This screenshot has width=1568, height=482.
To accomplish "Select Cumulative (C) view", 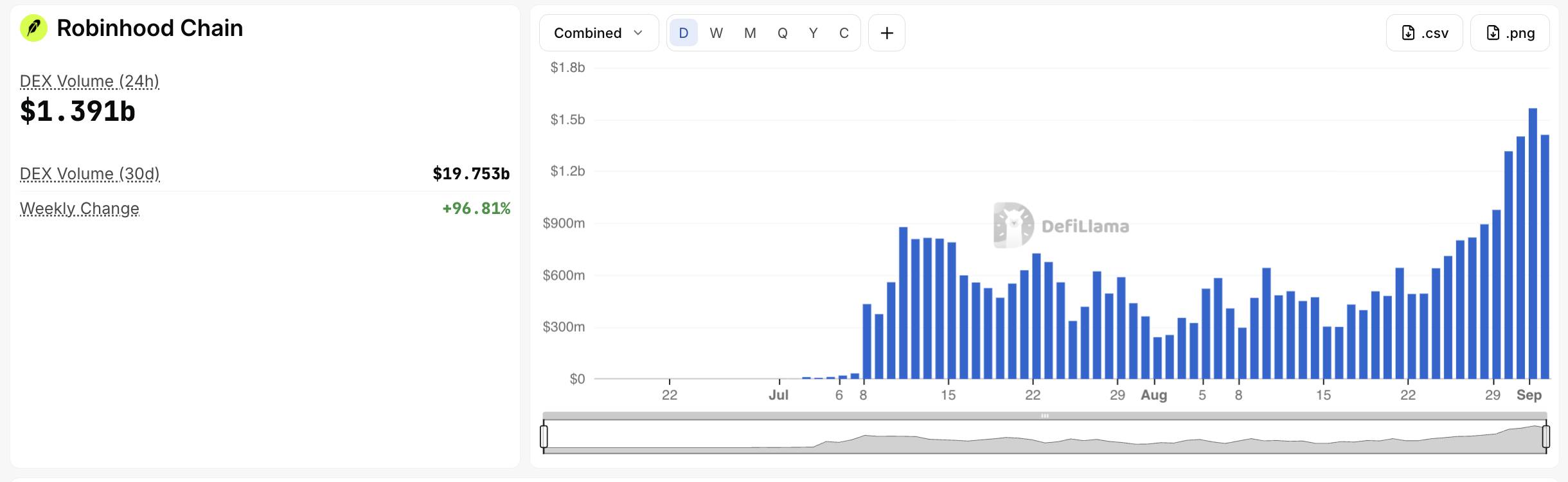I will [844, 33].
